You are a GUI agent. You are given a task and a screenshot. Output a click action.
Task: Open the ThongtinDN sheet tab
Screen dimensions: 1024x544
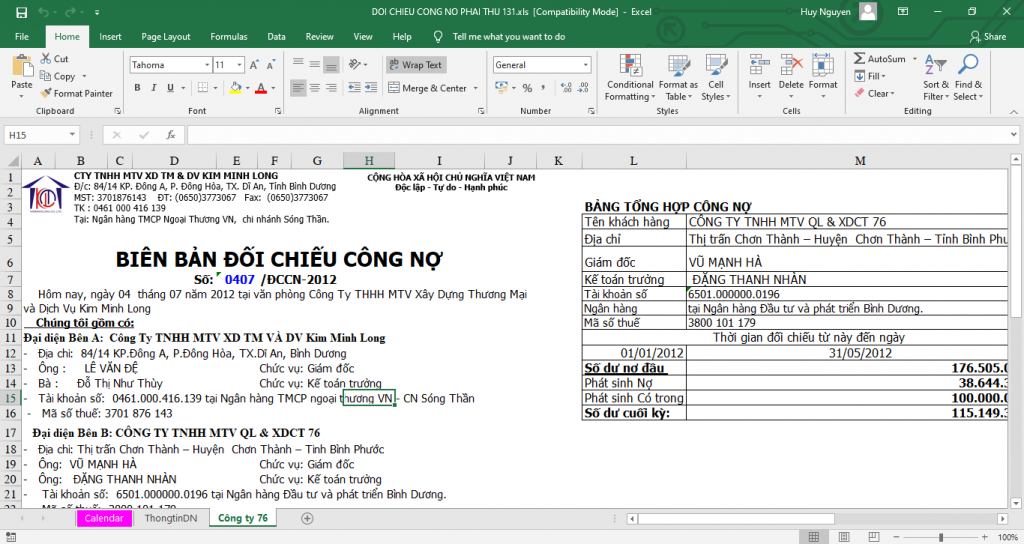pyautogui.click(x=171, y=518)
